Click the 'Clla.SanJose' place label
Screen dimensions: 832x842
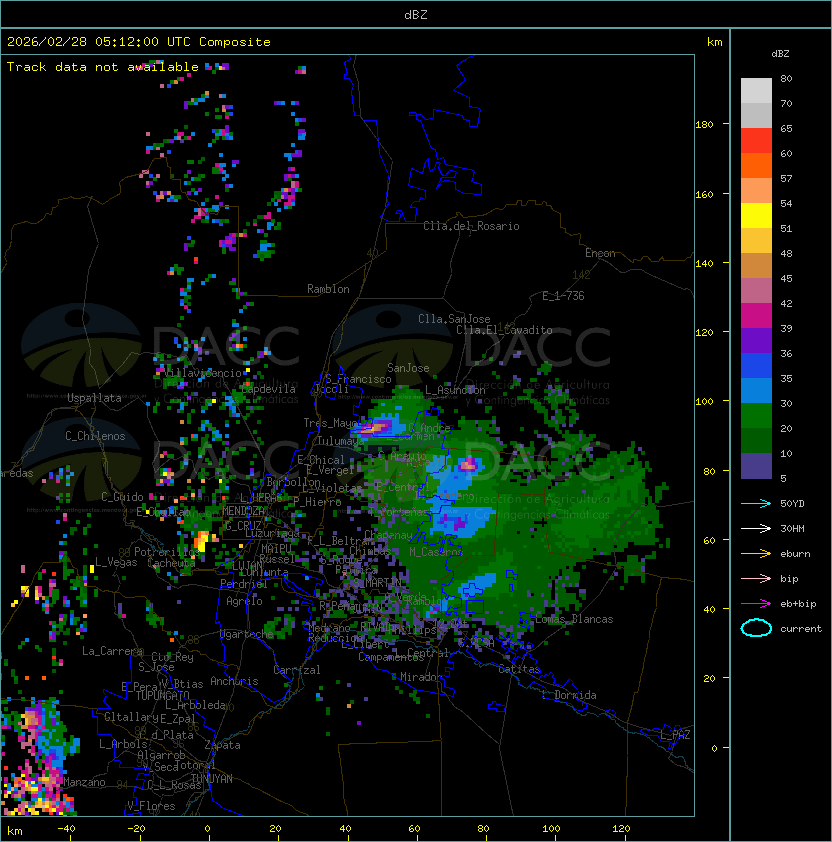[454, 319]
